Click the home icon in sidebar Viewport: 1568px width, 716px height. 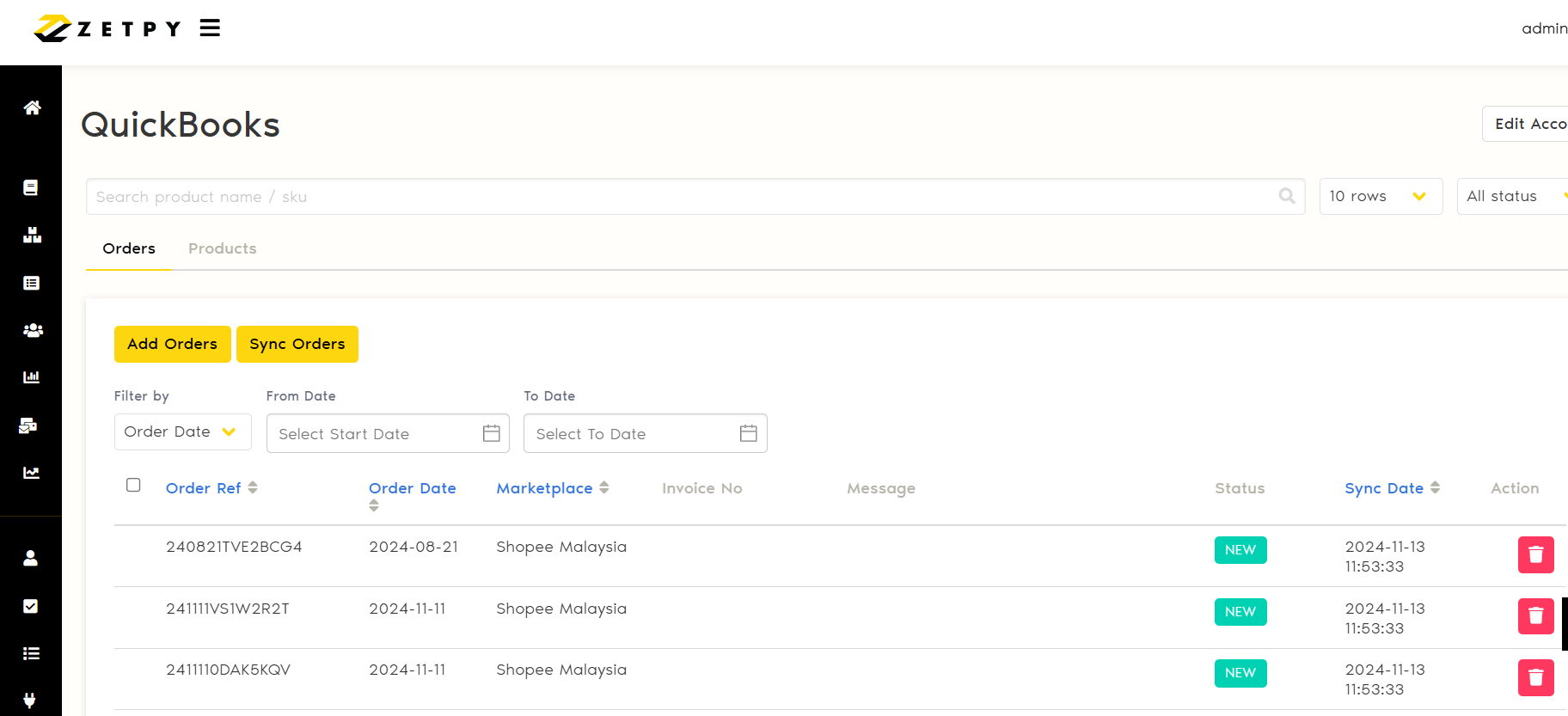[32, 107]
